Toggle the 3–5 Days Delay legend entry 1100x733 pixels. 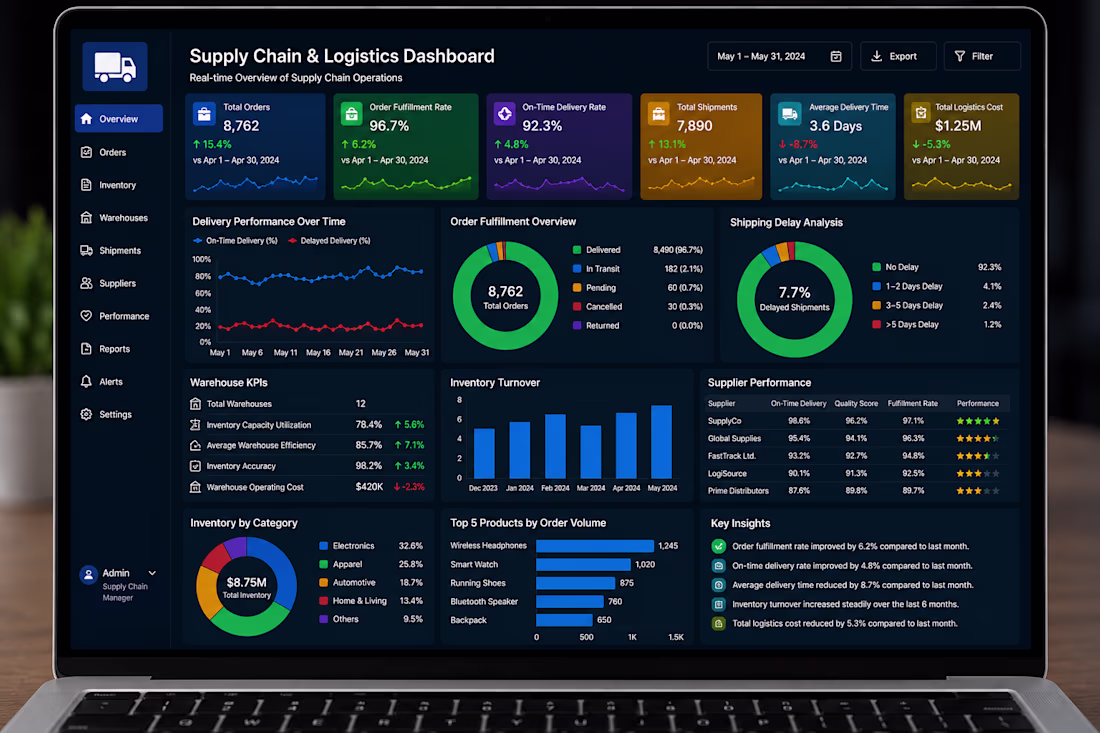pos(908,305)
